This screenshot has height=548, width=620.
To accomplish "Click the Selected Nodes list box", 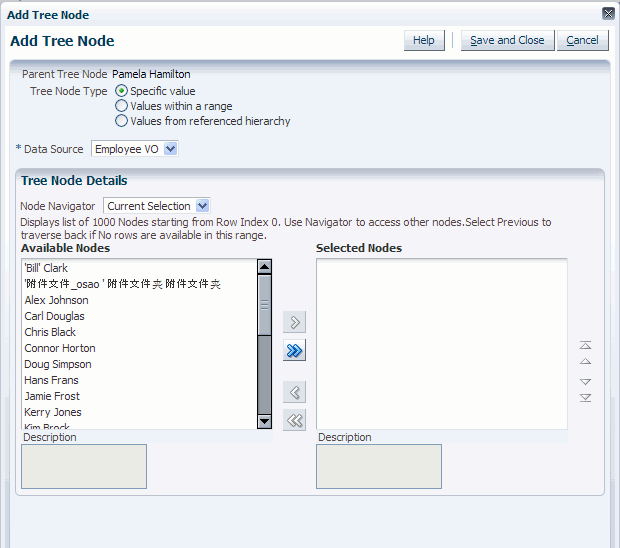I will tap(442, 344).
